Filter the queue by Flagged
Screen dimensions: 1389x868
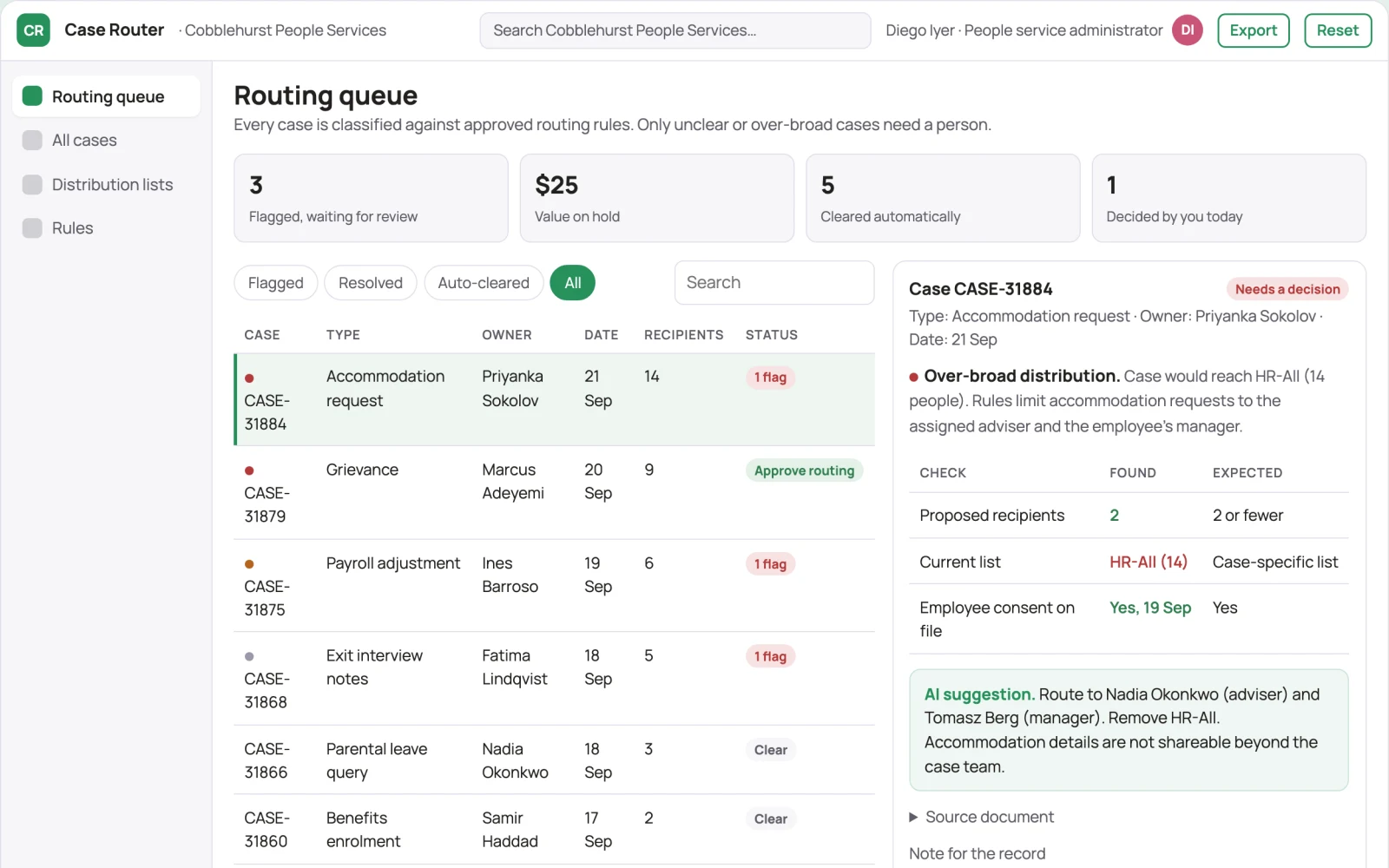(x=275, y=283)
